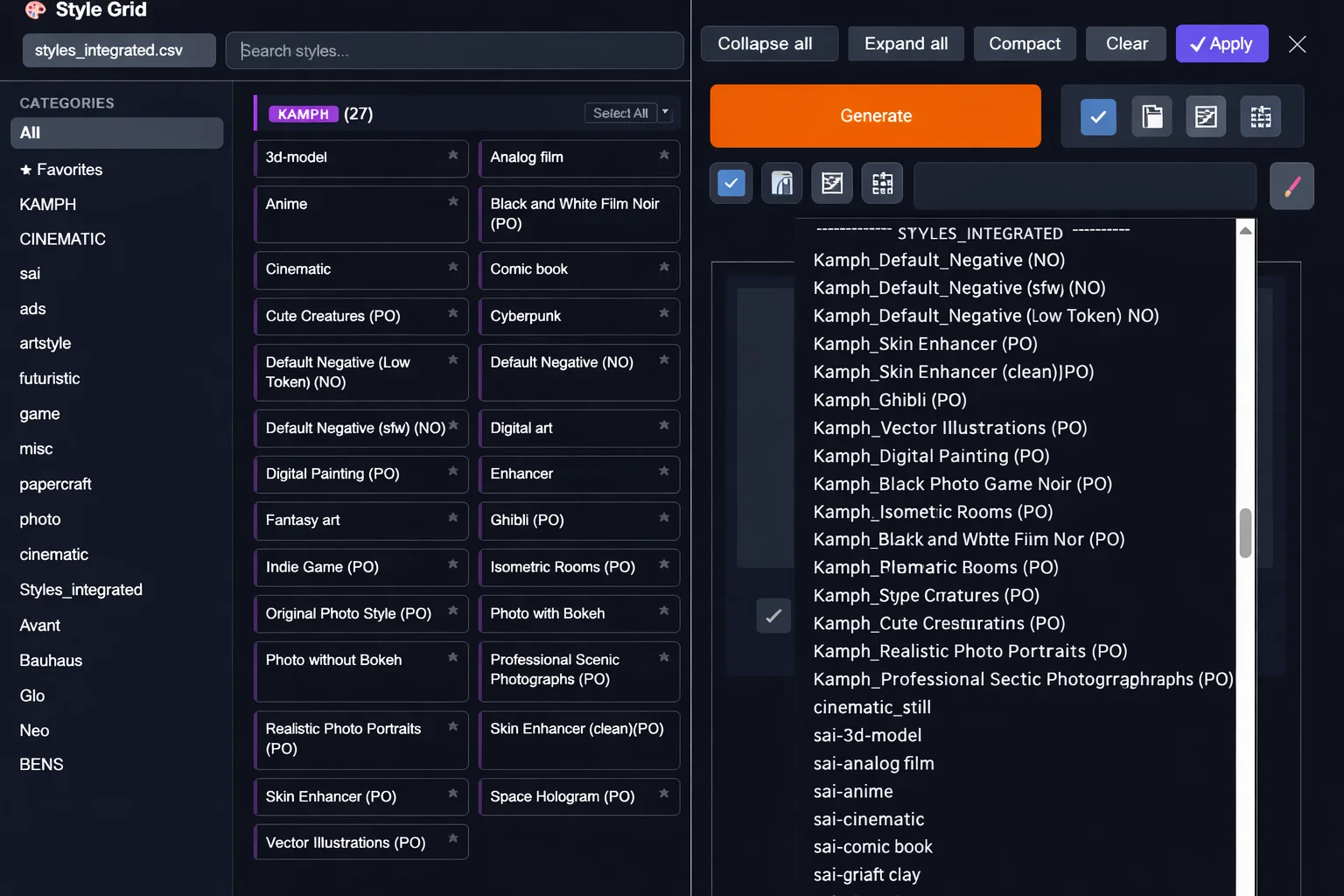
Task: Click the arch image icon in second row
Action: tap(781, 183)
